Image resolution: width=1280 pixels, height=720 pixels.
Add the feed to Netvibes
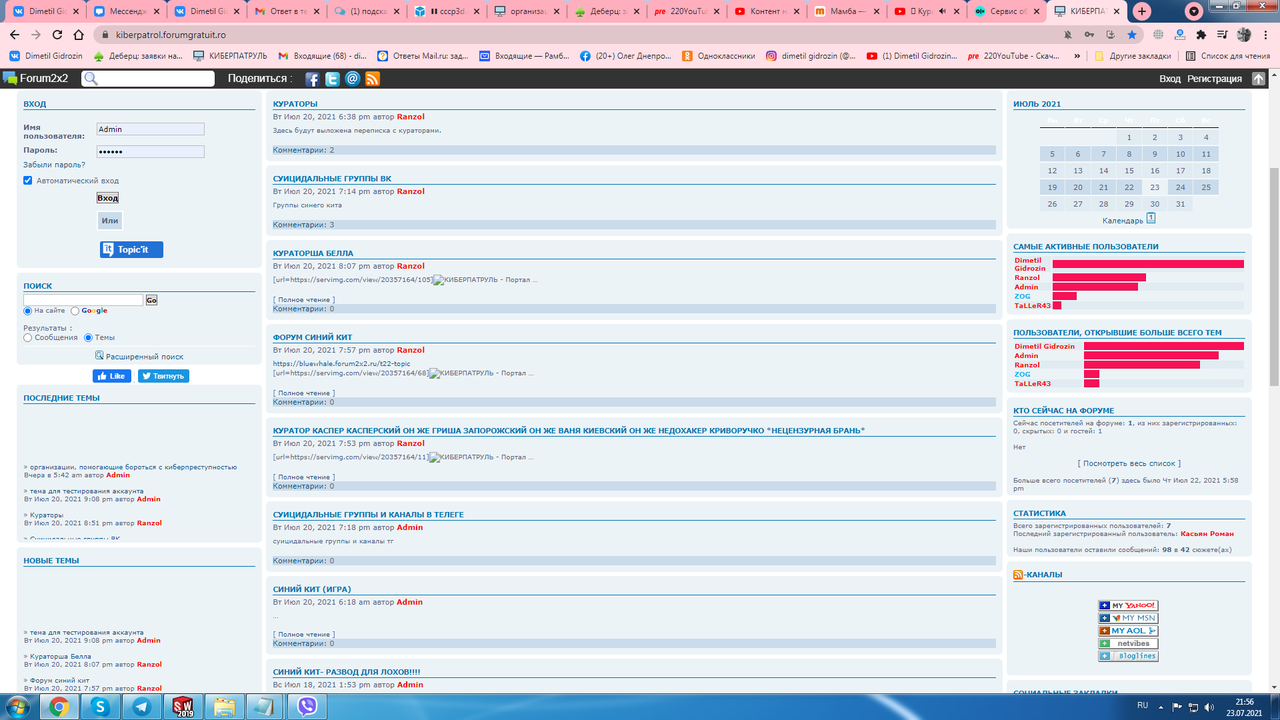[1128, 643]
